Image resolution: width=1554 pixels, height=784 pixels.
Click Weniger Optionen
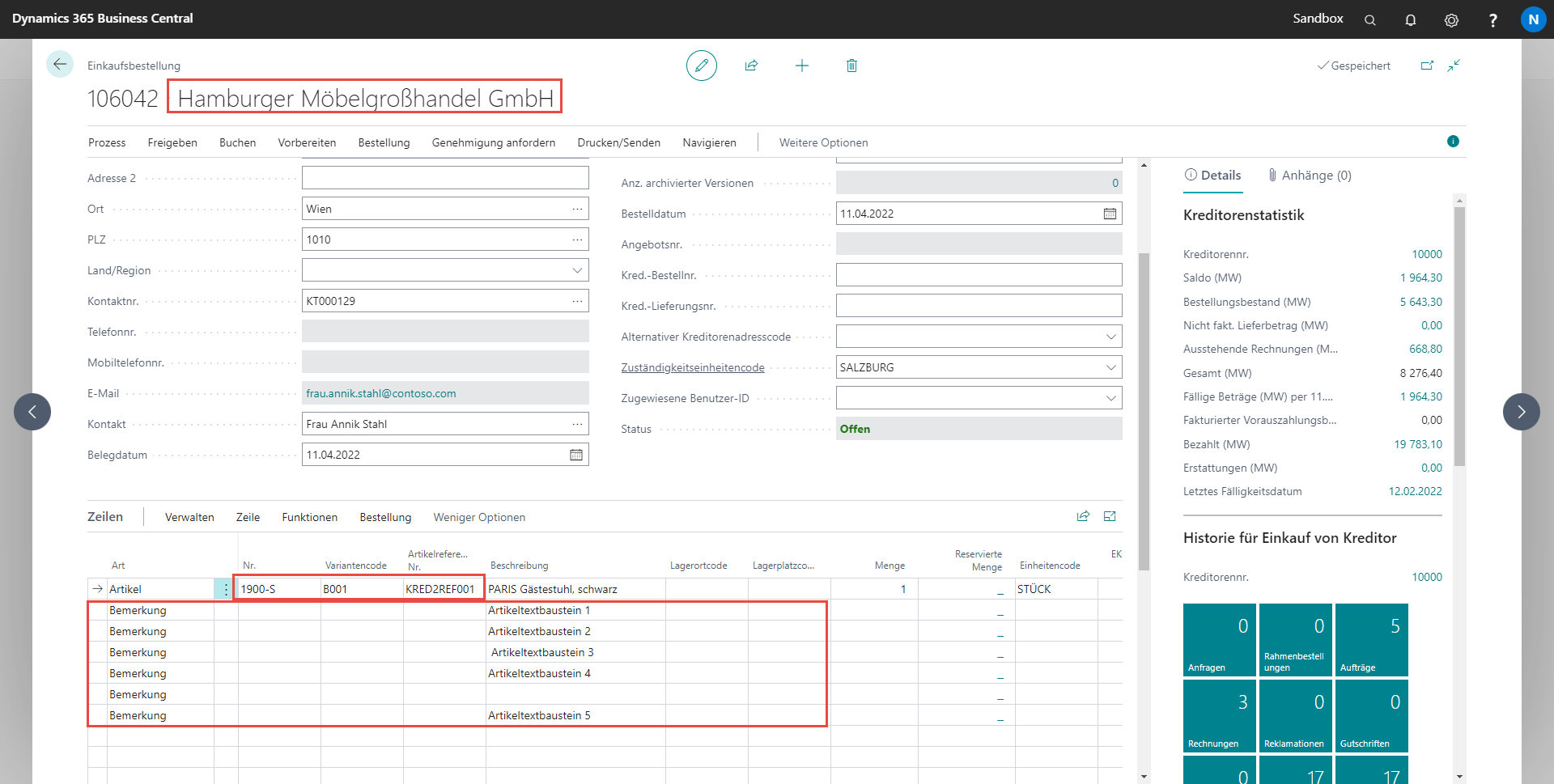click(x=479, y=517)
